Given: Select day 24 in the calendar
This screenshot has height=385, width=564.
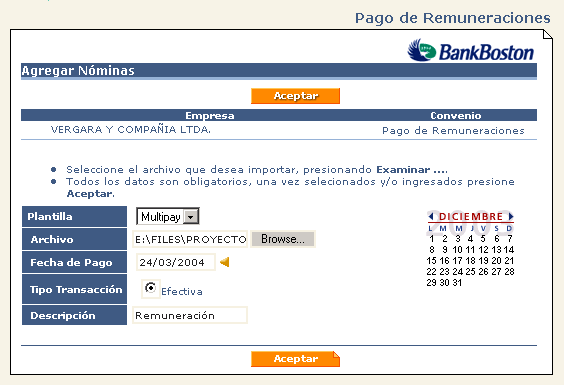Looking at the screenshot, I should pyautogui.click(x=458, y=272).
